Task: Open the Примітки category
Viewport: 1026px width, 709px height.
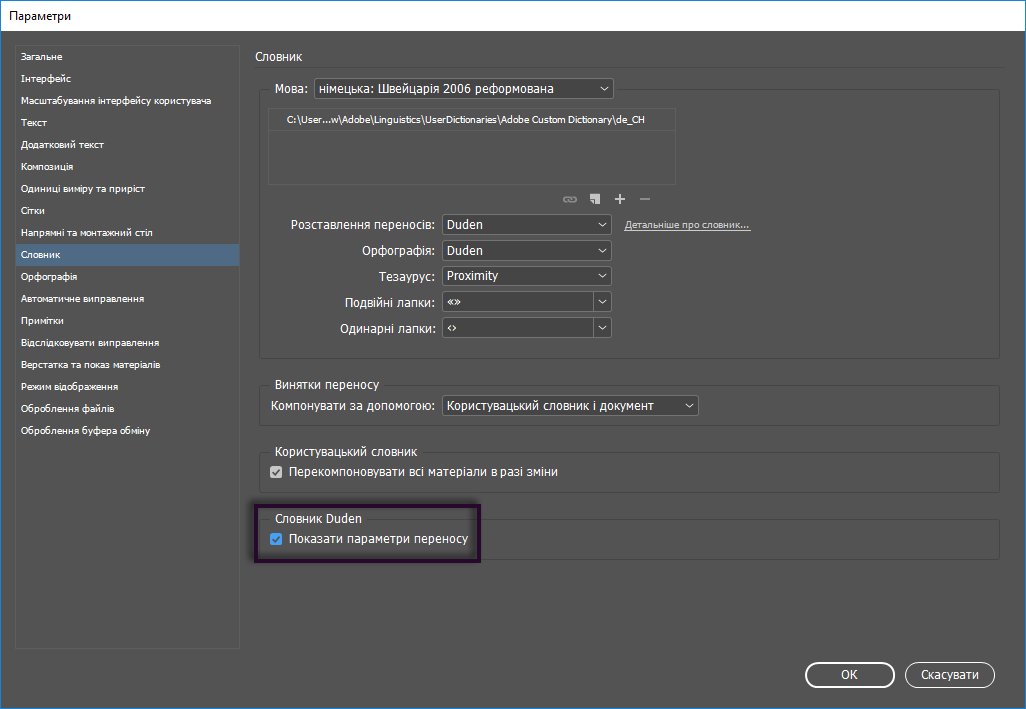Action: point(128,320)
